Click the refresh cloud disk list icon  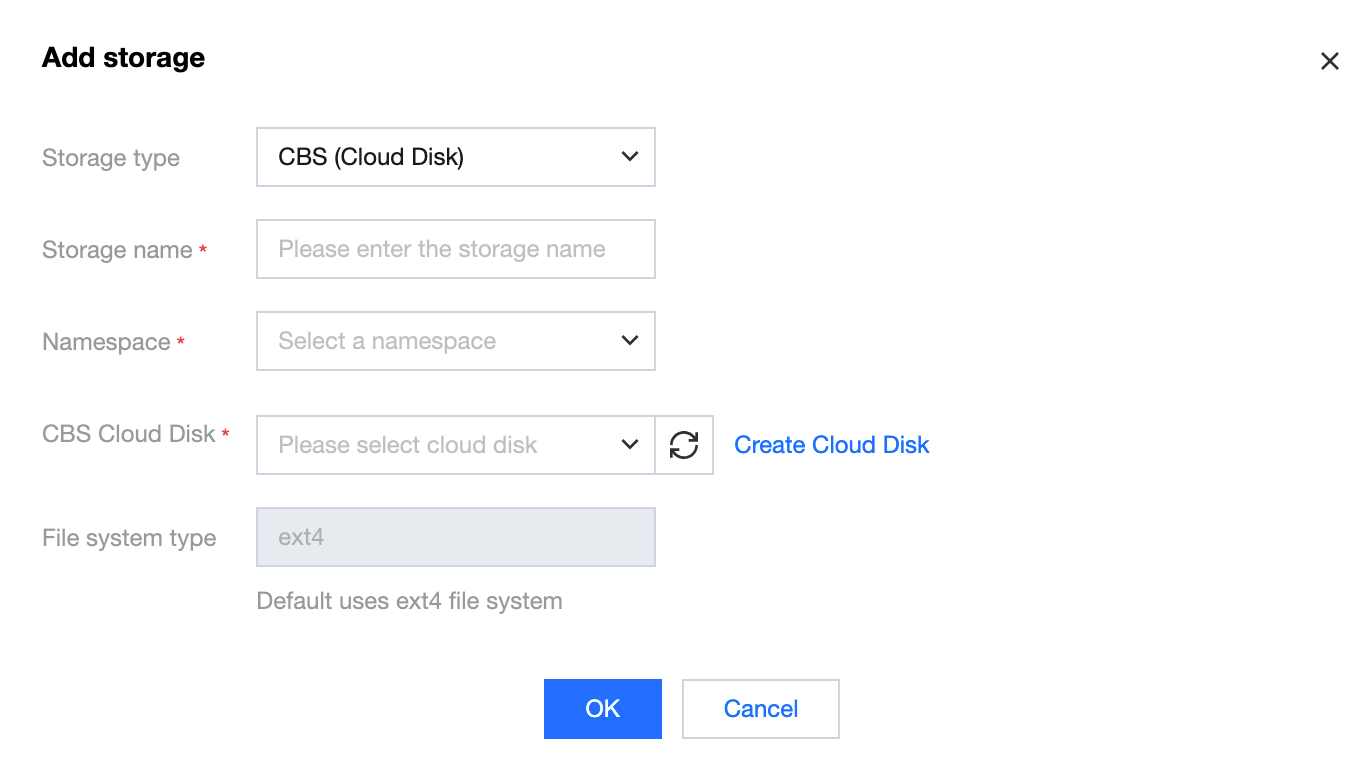pyautogui.click(x=684, y=445)
